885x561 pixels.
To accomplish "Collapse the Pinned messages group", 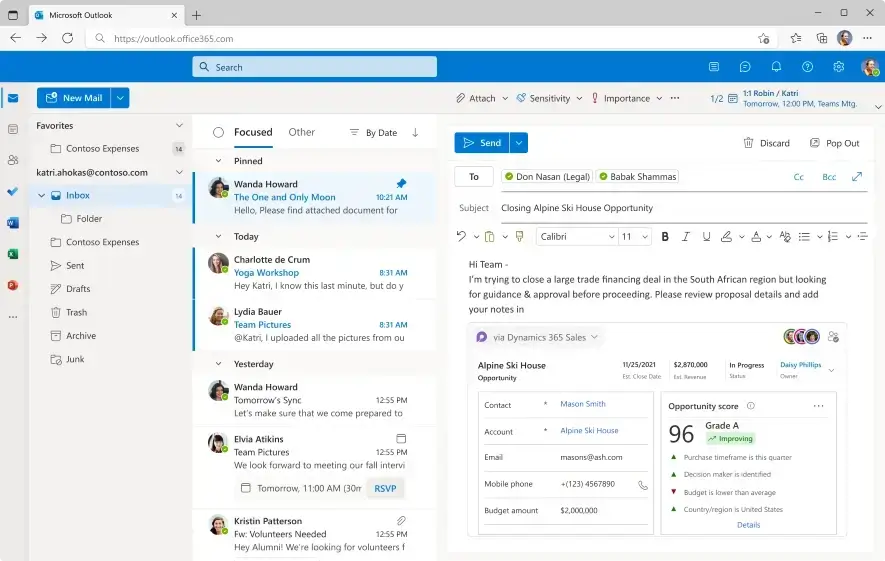I will click(219, 161).
